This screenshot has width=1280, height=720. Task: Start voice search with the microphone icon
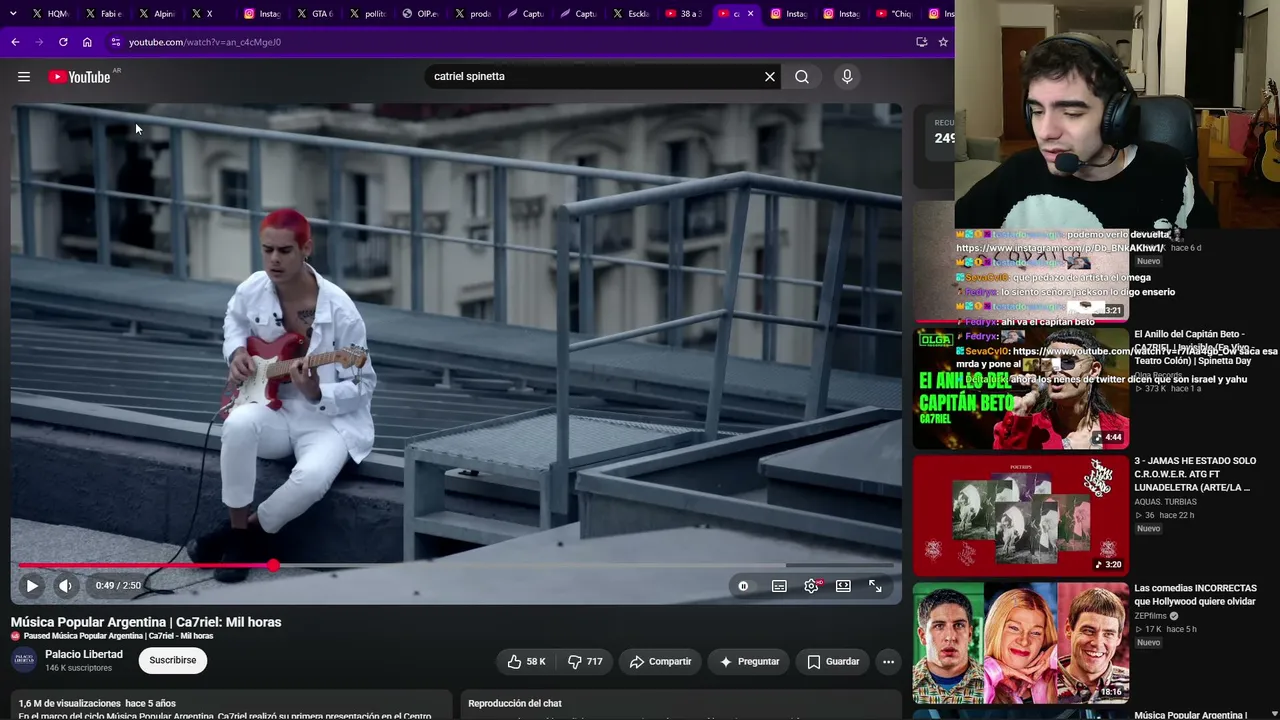(847, 77)
